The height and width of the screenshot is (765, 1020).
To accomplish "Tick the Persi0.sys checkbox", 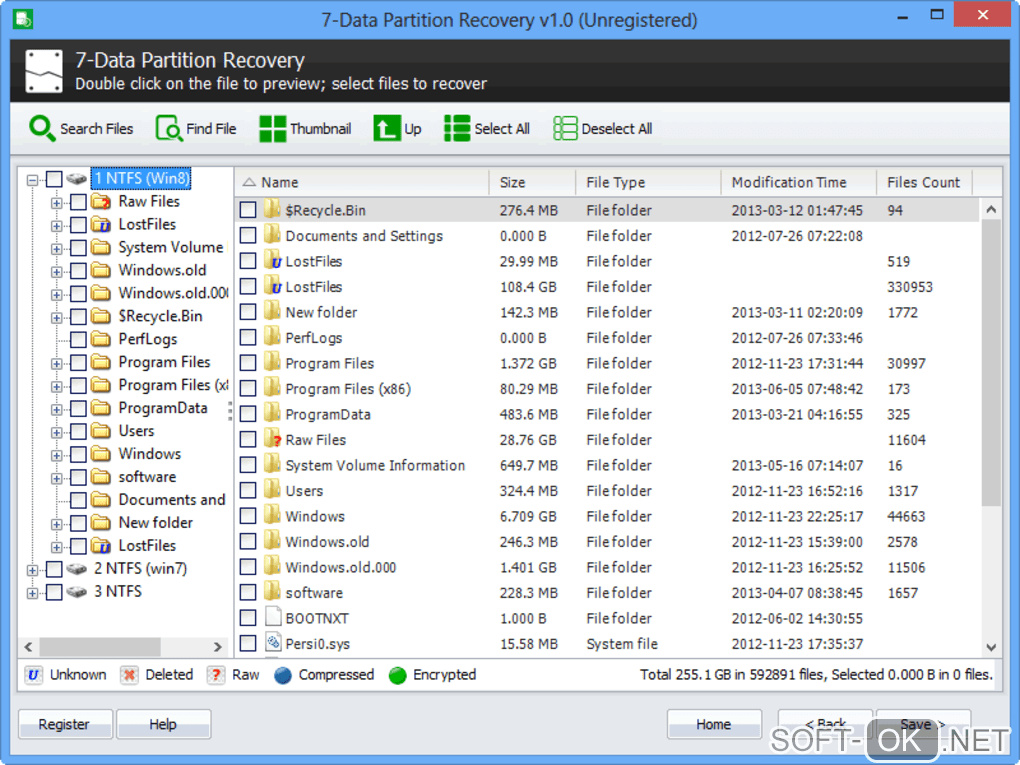I will [x=248, y=643].
